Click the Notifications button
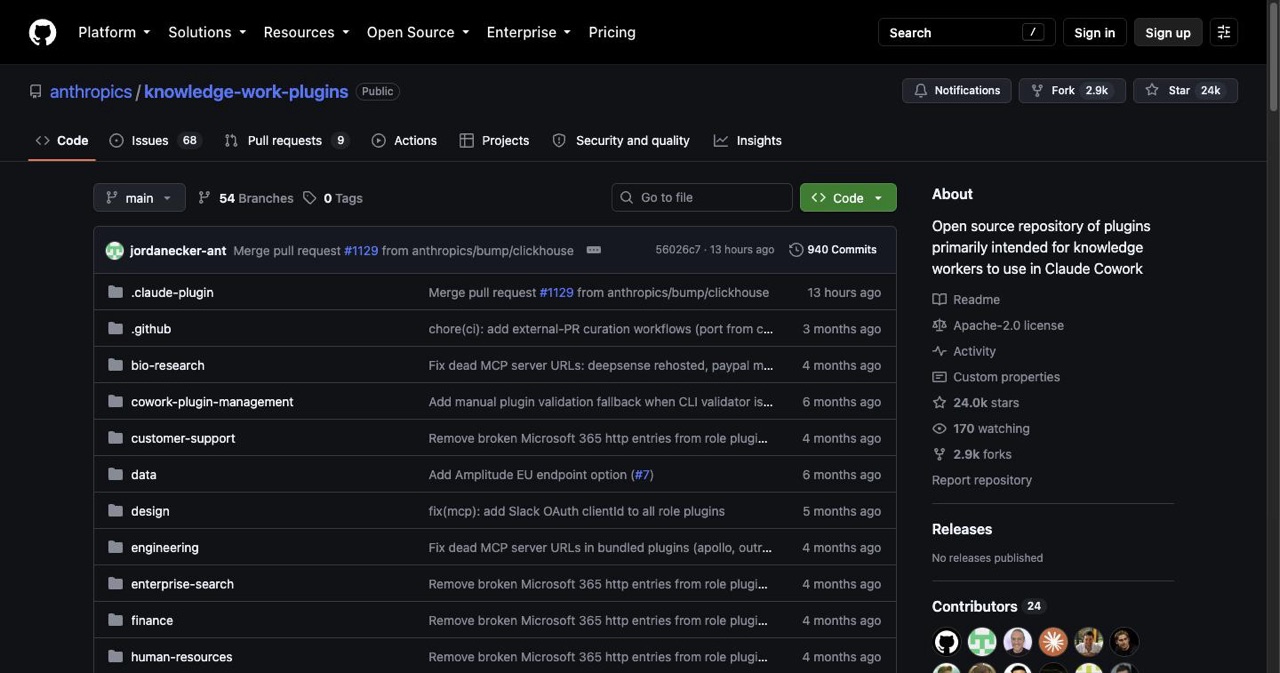1280x673 pixels. 957,90
